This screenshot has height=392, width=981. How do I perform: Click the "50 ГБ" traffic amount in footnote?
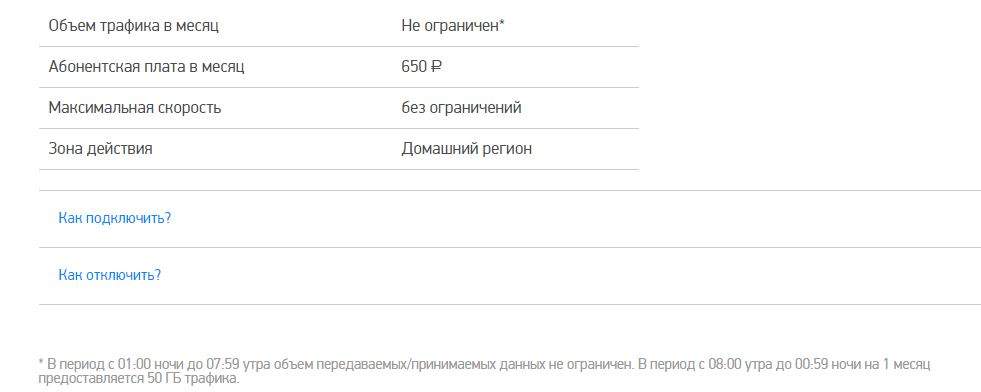(162, 379)
